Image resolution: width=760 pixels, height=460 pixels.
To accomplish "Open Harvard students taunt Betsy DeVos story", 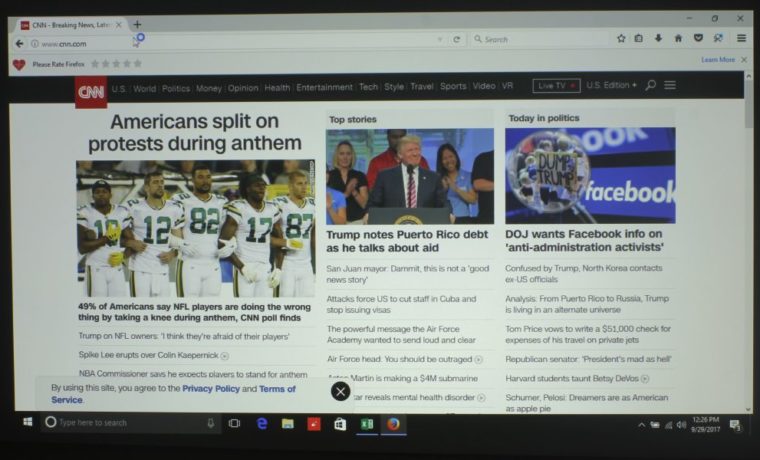I will point(572,379).
